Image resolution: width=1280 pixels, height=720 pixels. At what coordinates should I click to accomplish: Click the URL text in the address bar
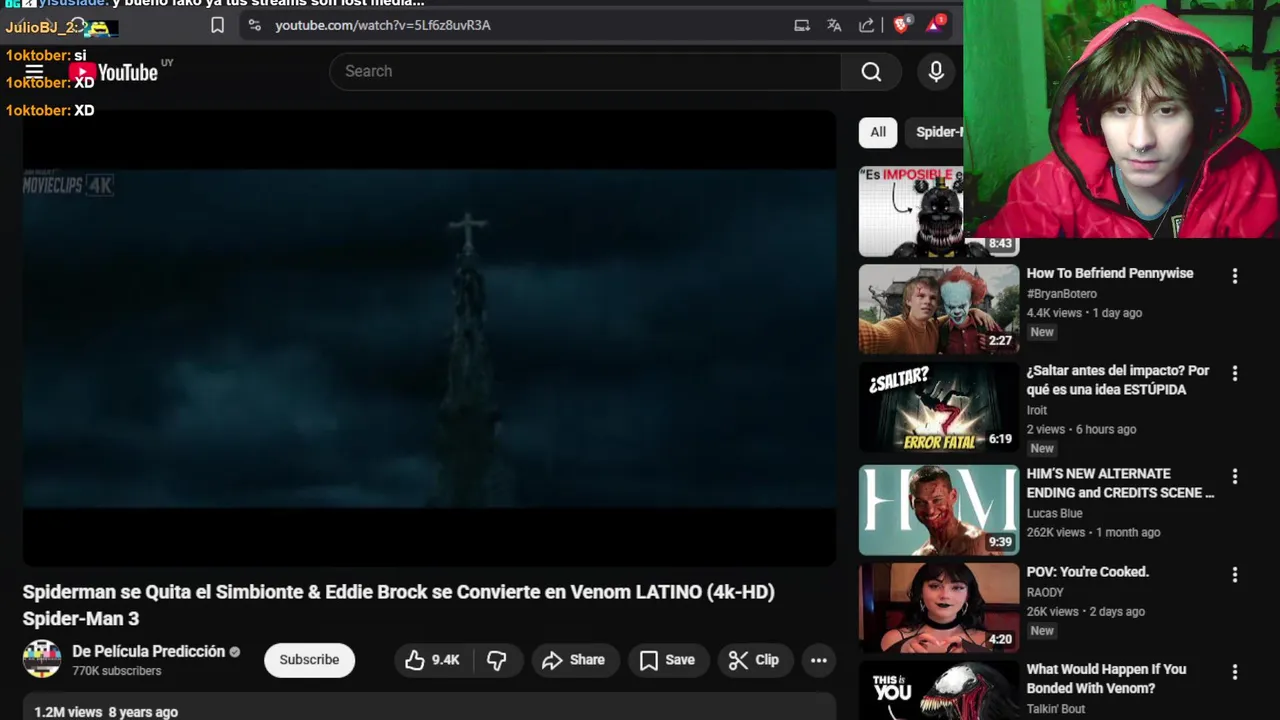click(383, 25)
